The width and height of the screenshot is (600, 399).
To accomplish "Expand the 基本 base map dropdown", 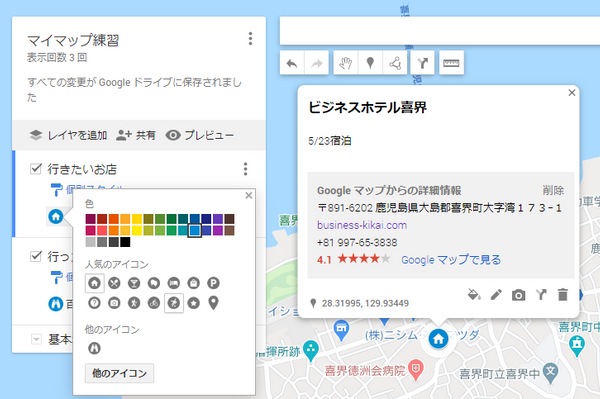I will tap(36, 339).
